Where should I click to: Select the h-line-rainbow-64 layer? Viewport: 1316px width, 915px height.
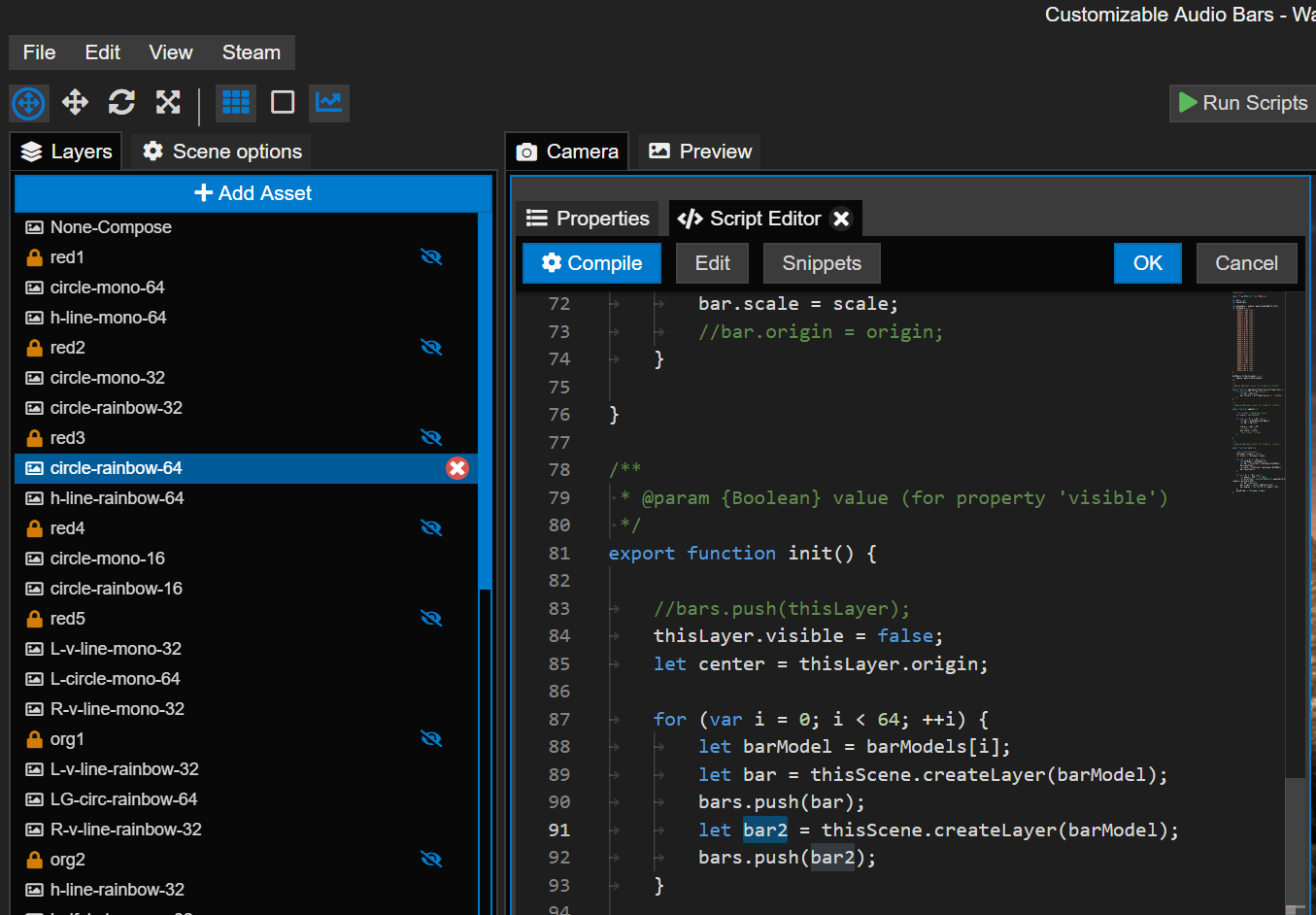point(247,498)
